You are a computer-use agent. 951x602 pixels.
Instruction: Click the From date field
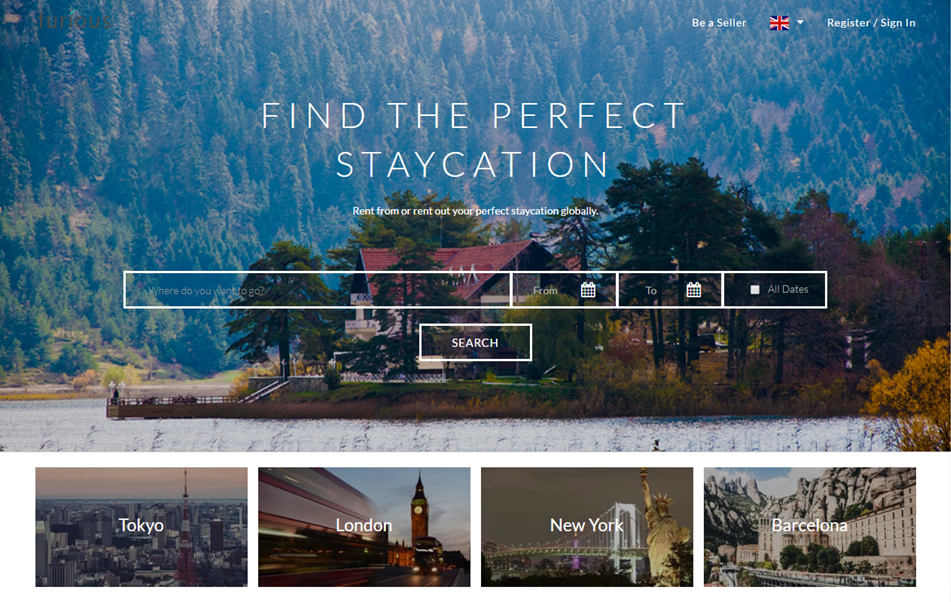tap(564, 290)
